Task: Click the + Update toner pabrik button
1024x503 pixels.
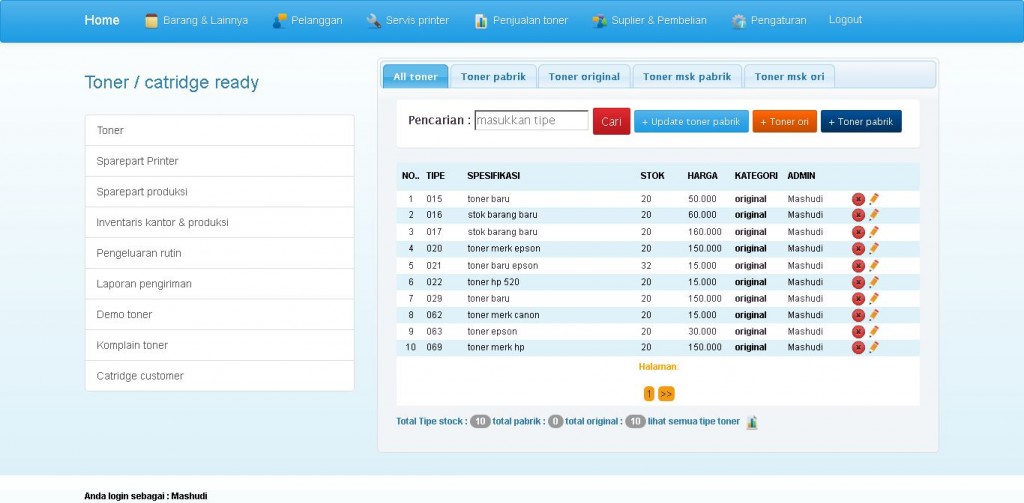Action: 691,122
